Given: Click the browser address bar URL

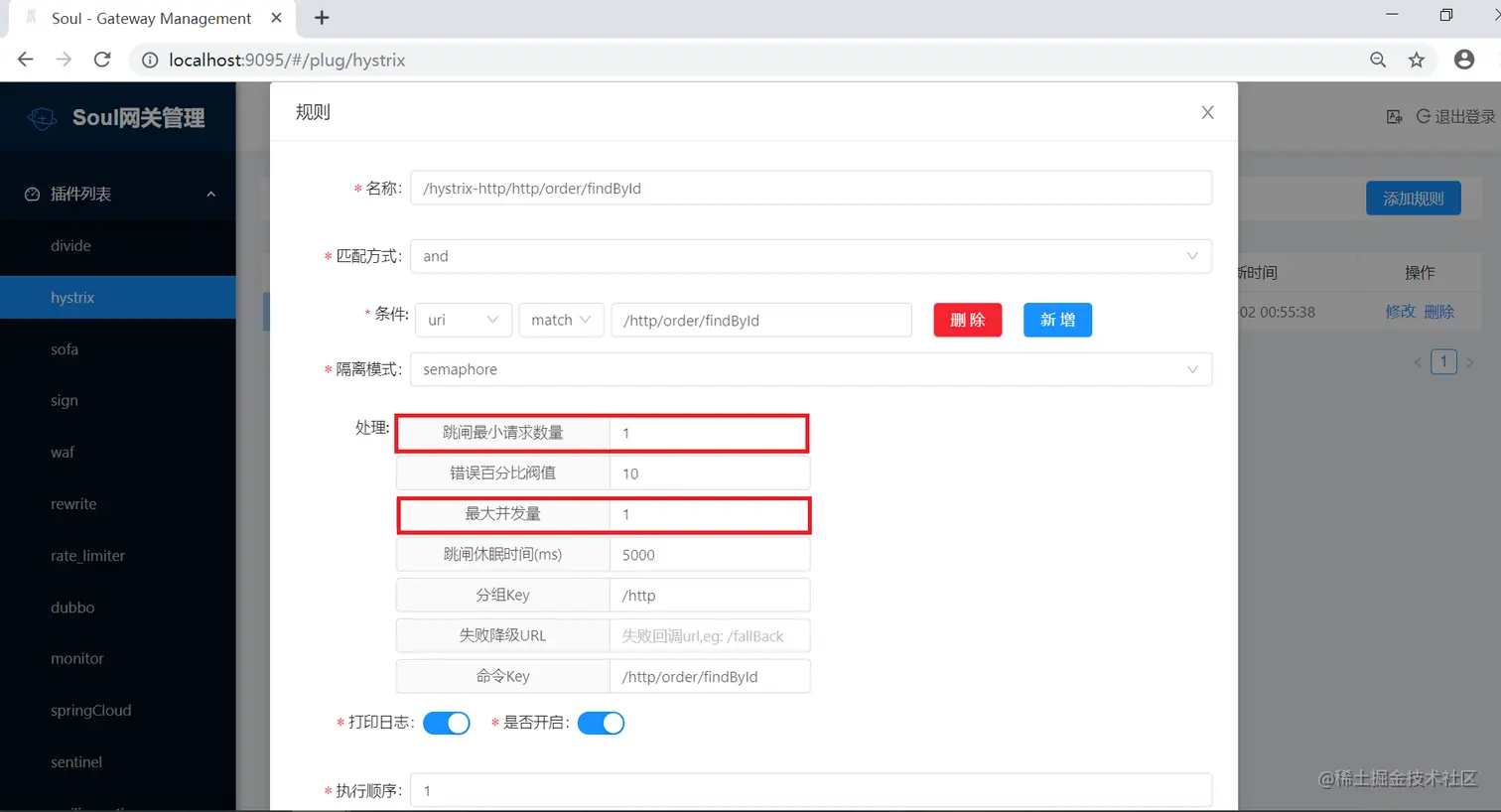Looking at the screenshot, I should (287, 61).
